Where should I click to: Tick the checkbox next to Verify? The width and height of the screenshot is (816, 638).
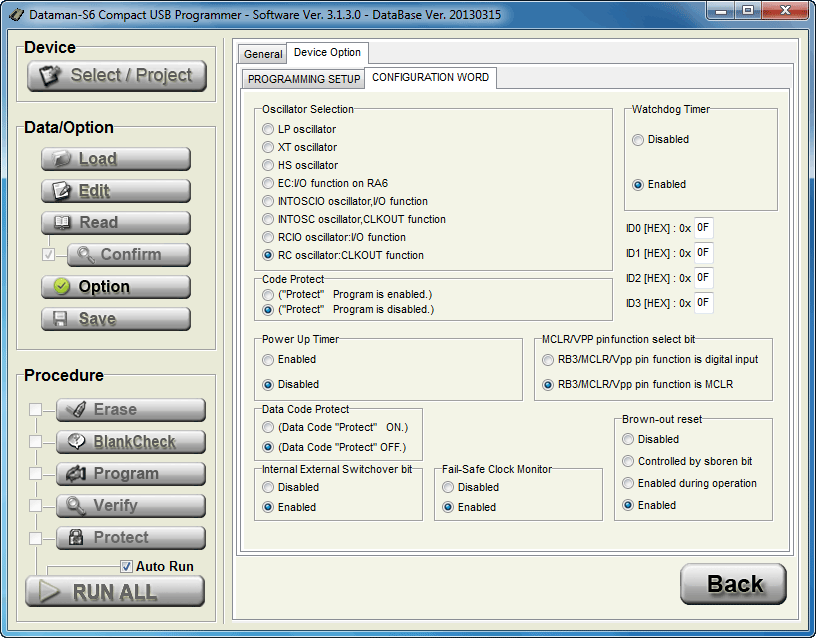coord(36,506)
